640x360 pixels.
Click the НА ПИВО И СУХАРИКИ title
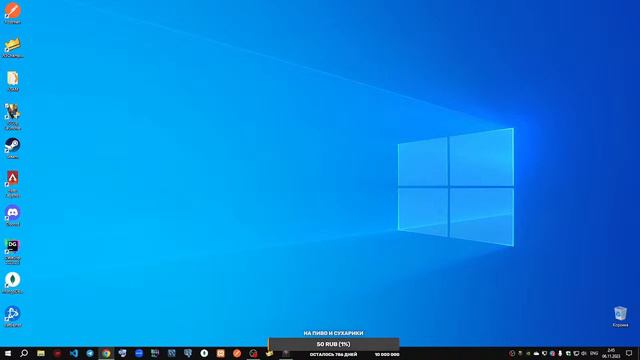click(x=333, y=333)
